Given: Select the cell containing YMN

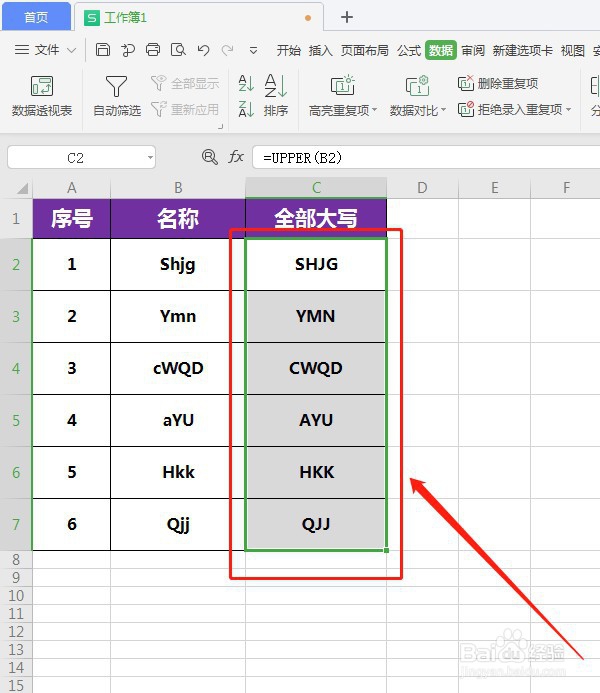Looking at the screenshot, I should click(x=316, y=316).
